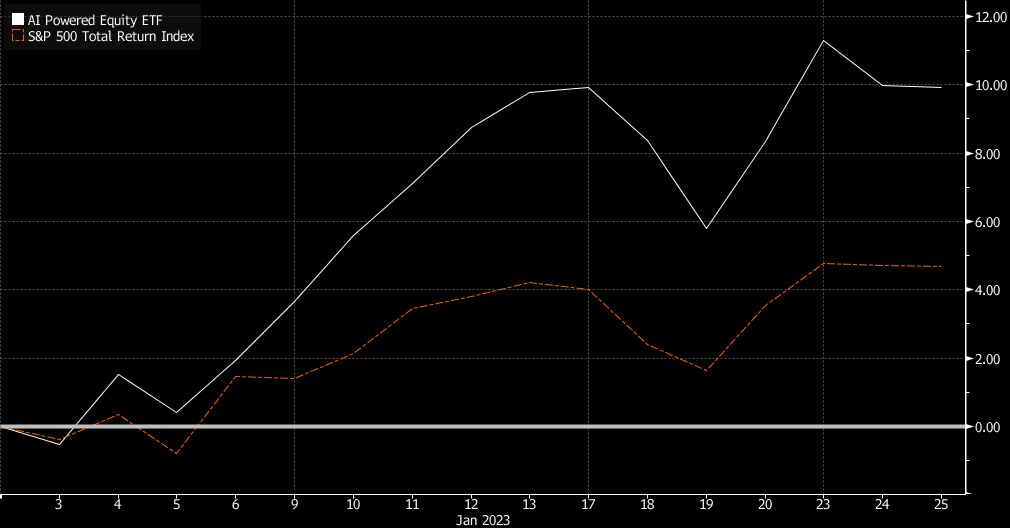Click the white AI Powered Equity ETF legend swatch
Viewport: 1010px width, 528px height.
click(17, 18)
